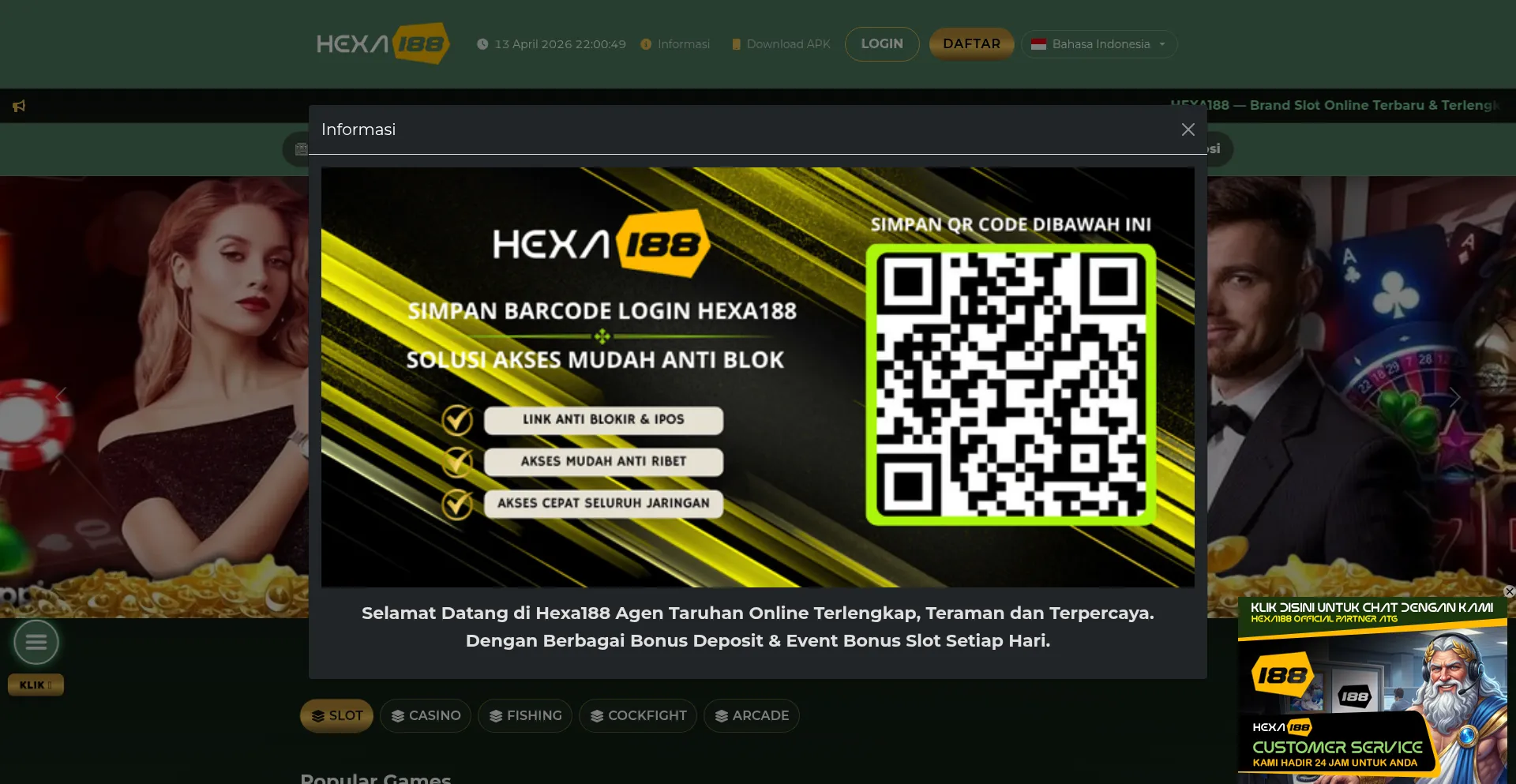Select the COCKFIGHT category tab
Image resolution: width=1516 pixels, height=784 pixels.
[x=638, y=715]
